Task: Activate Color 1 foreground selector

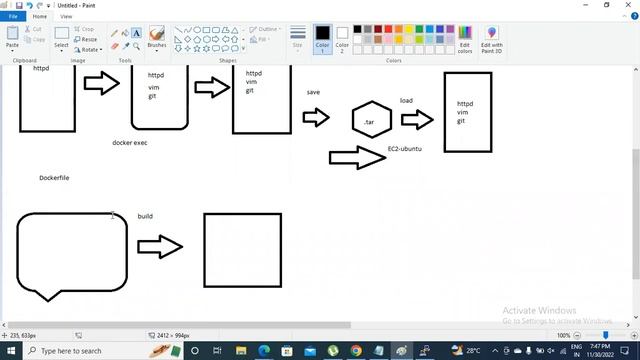Action: 322,39
